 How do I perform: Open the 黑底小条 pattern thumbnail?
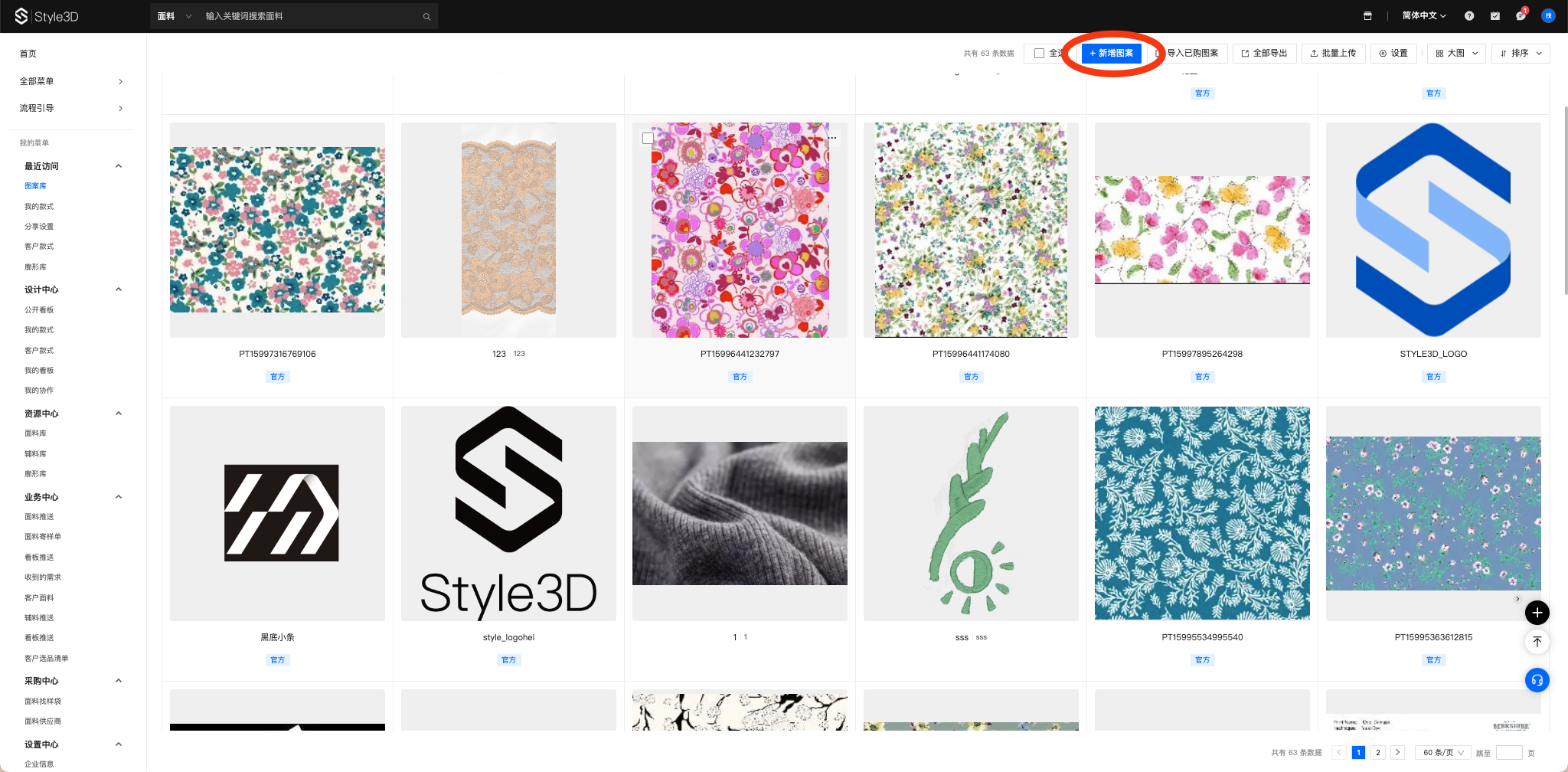pyautogui.click(x=277, y=513)
